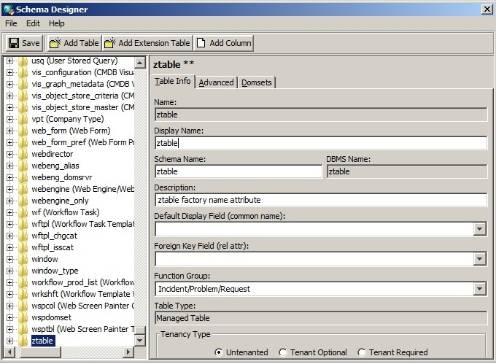The height and width of the screenshot is (364, 496).
Task: Click folder icon beside web_form (Web Form)
Action: 23,131
